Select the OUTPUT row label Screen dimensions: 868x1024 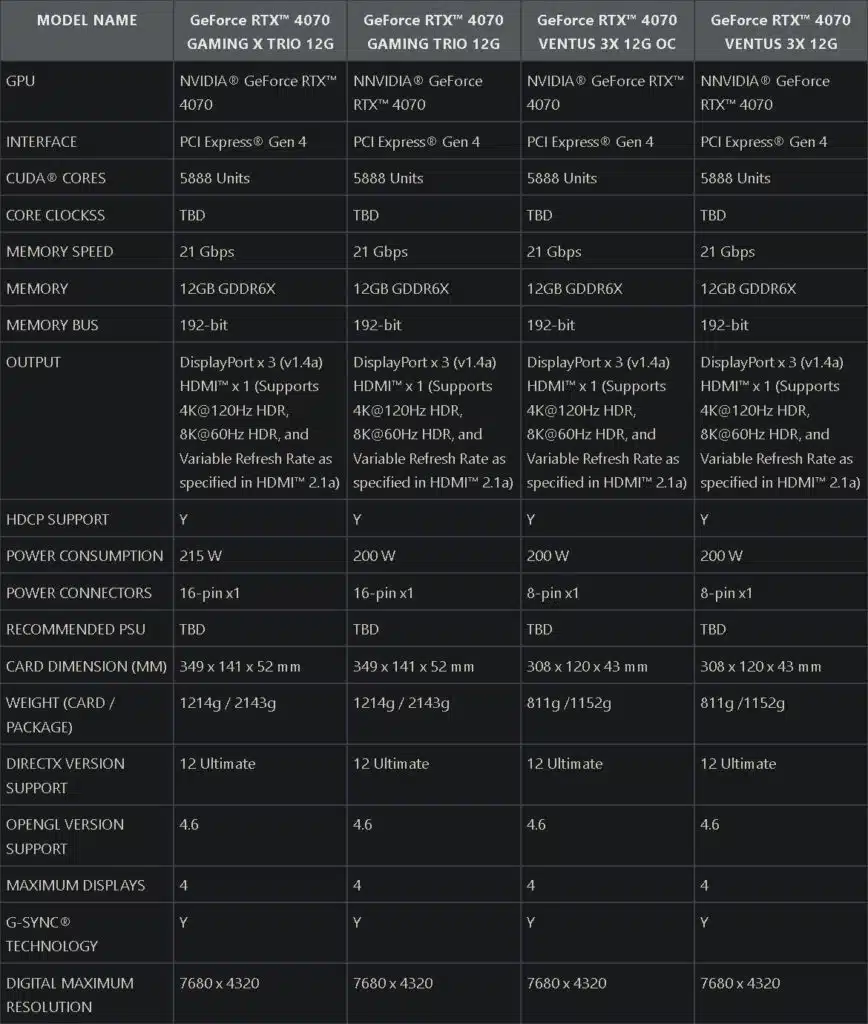pyautogui.click(x=33, y=362)
